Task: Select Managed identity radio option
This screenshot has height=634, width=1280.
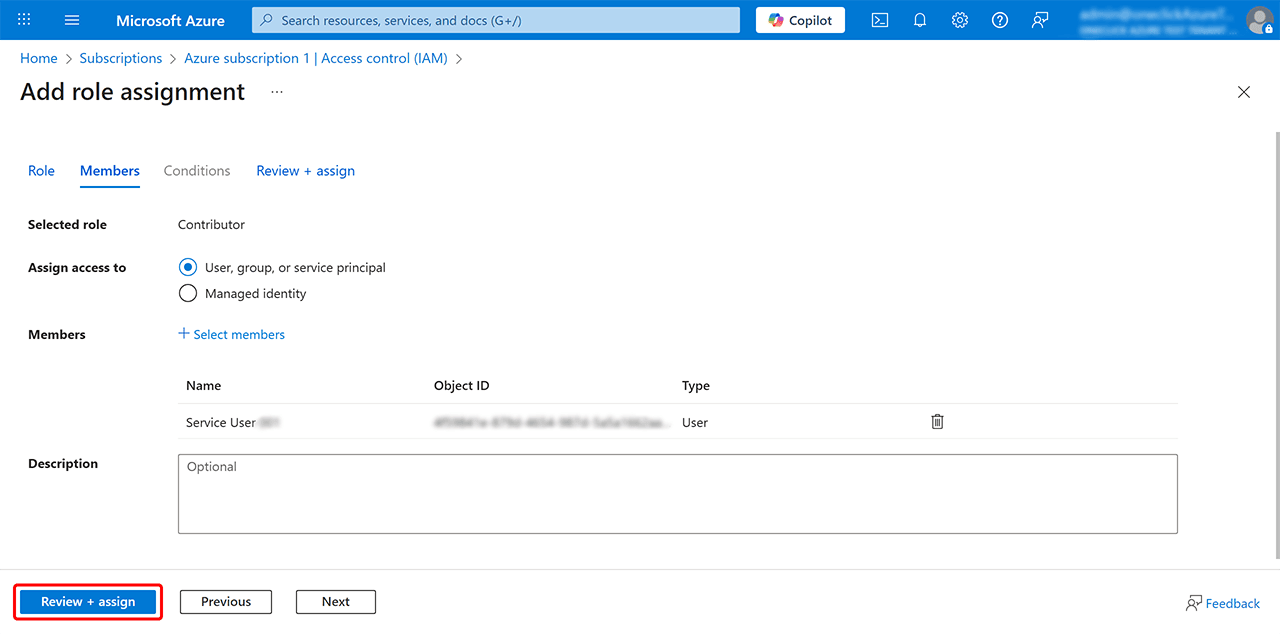Action: tap(188, 294)
